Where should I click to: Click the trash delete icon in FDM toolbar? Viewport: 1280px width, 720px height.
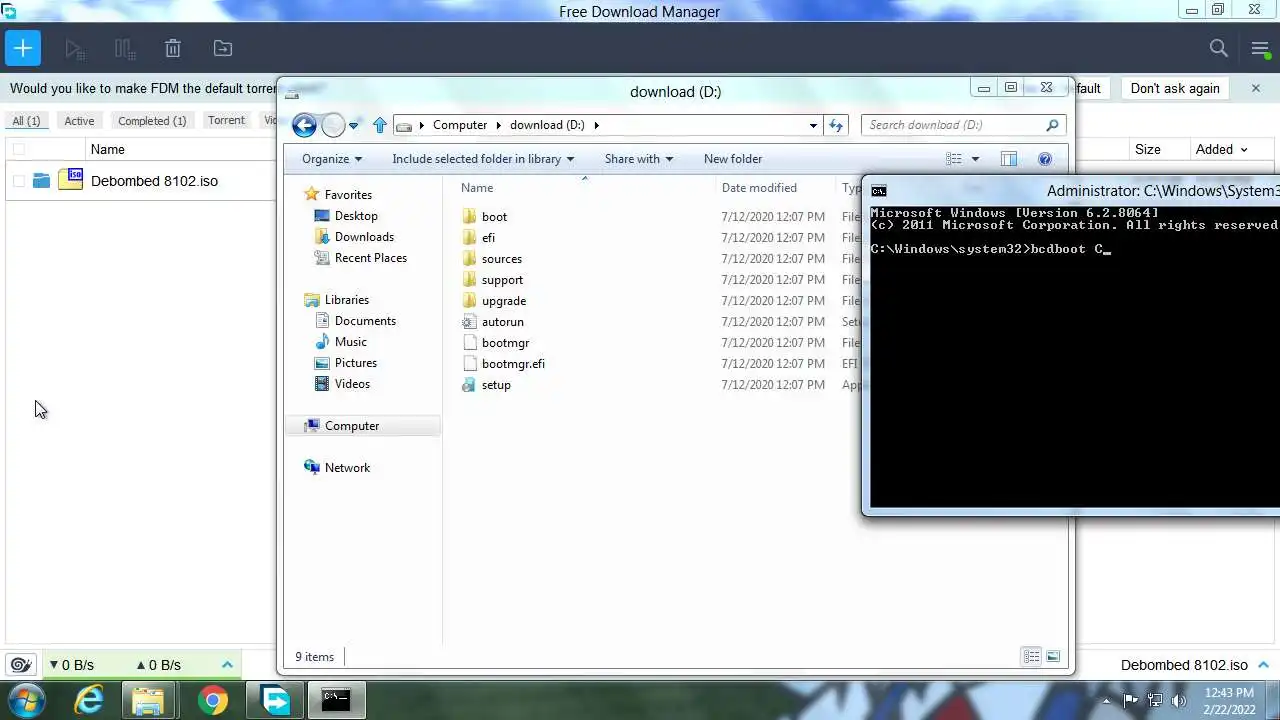click(x=173, y=48)
